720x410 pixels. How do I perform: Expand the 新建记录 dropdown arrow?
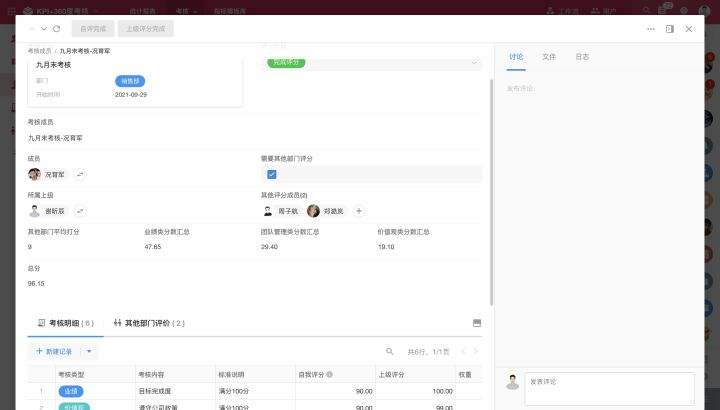point(89,352)
